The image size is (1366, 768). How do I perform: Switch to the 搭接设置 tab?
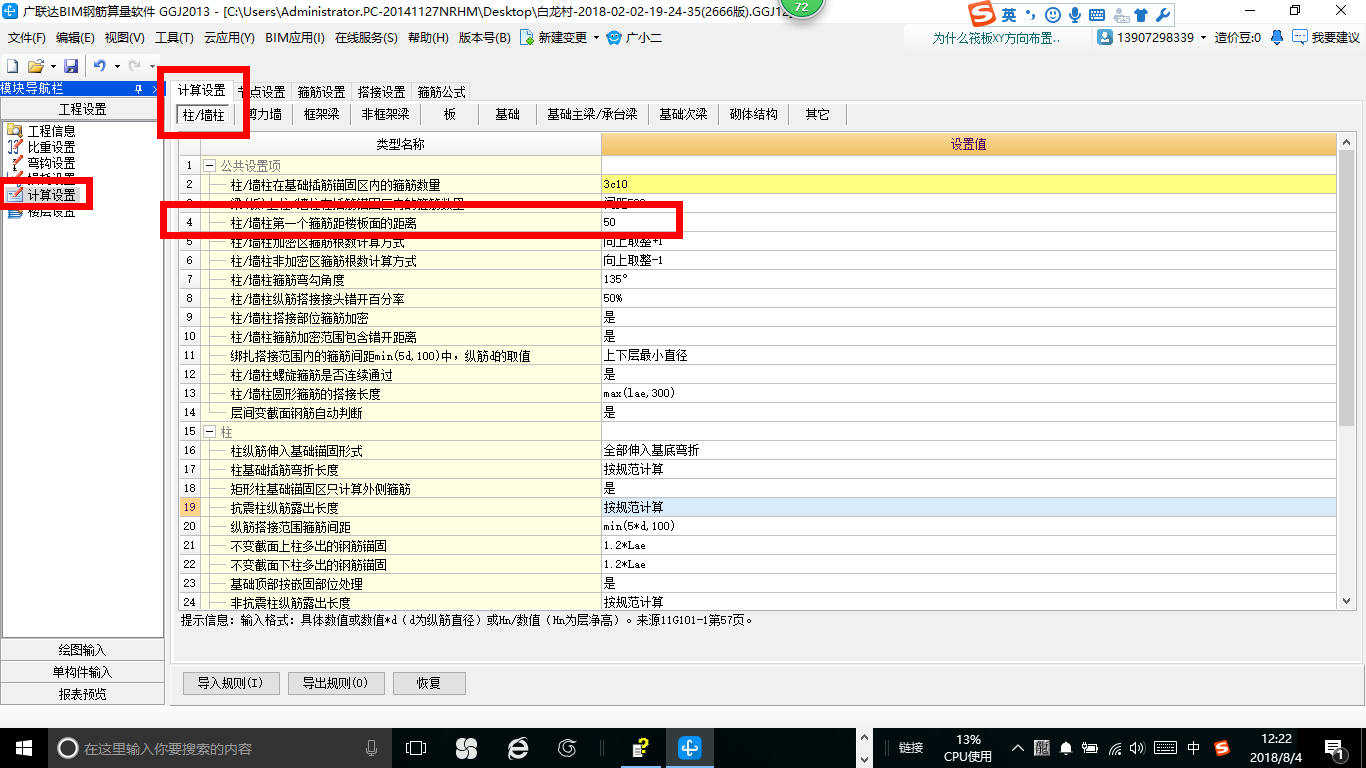[x=381, y=92]
